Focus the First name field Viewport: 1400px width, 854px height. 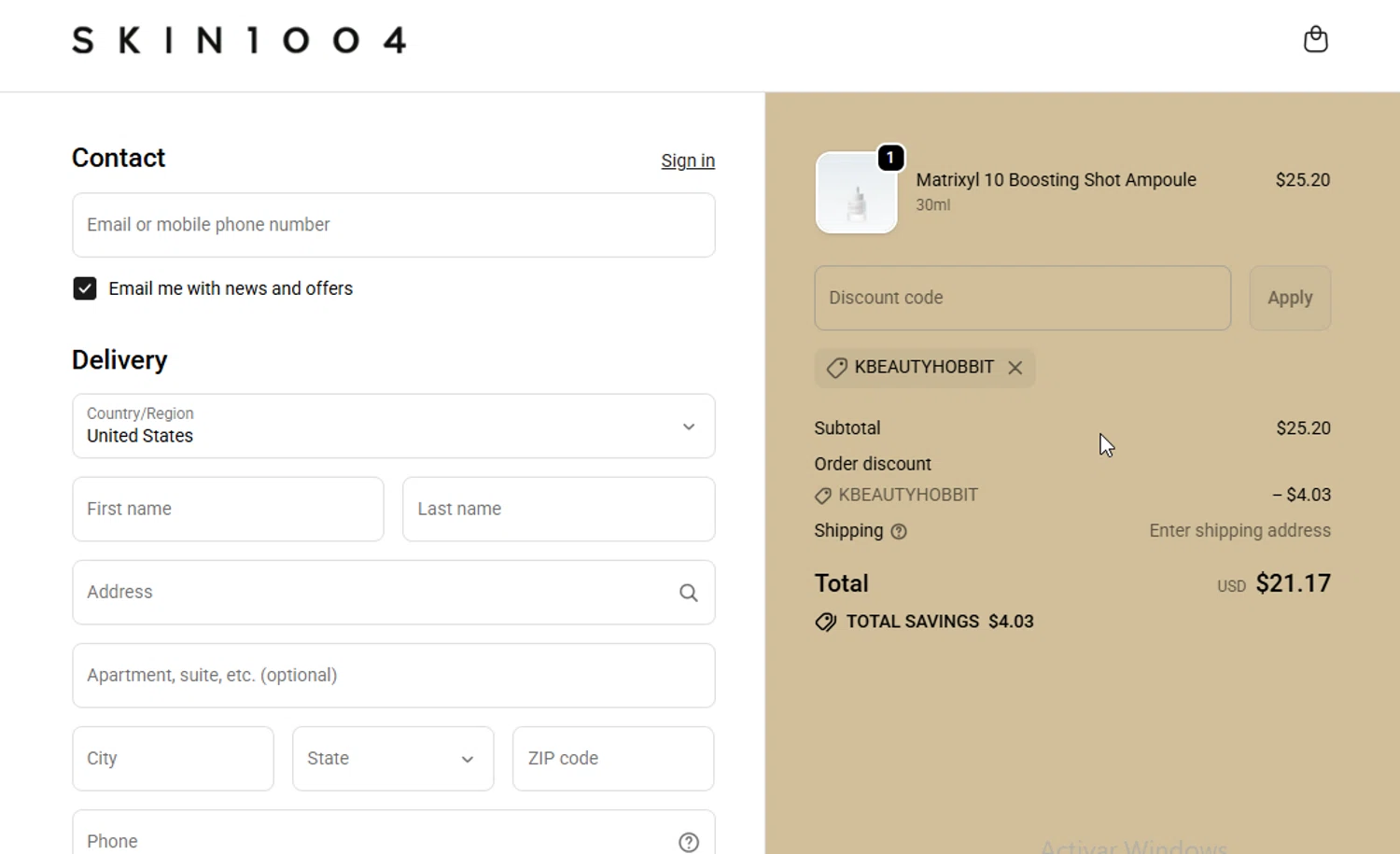pyautogui.click(x=228, y=510)
